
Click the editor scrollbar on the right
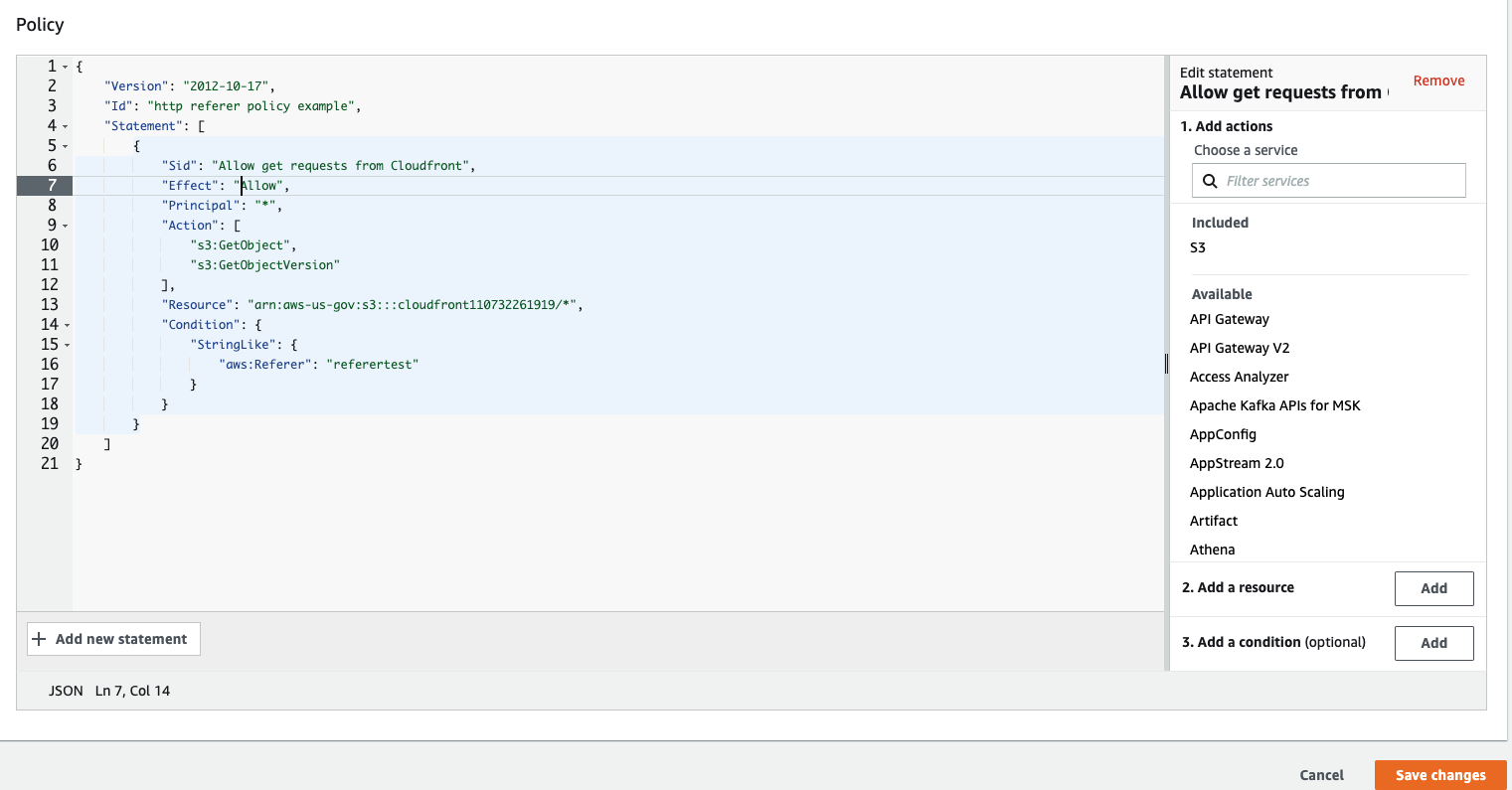(x=1164, y=364)
